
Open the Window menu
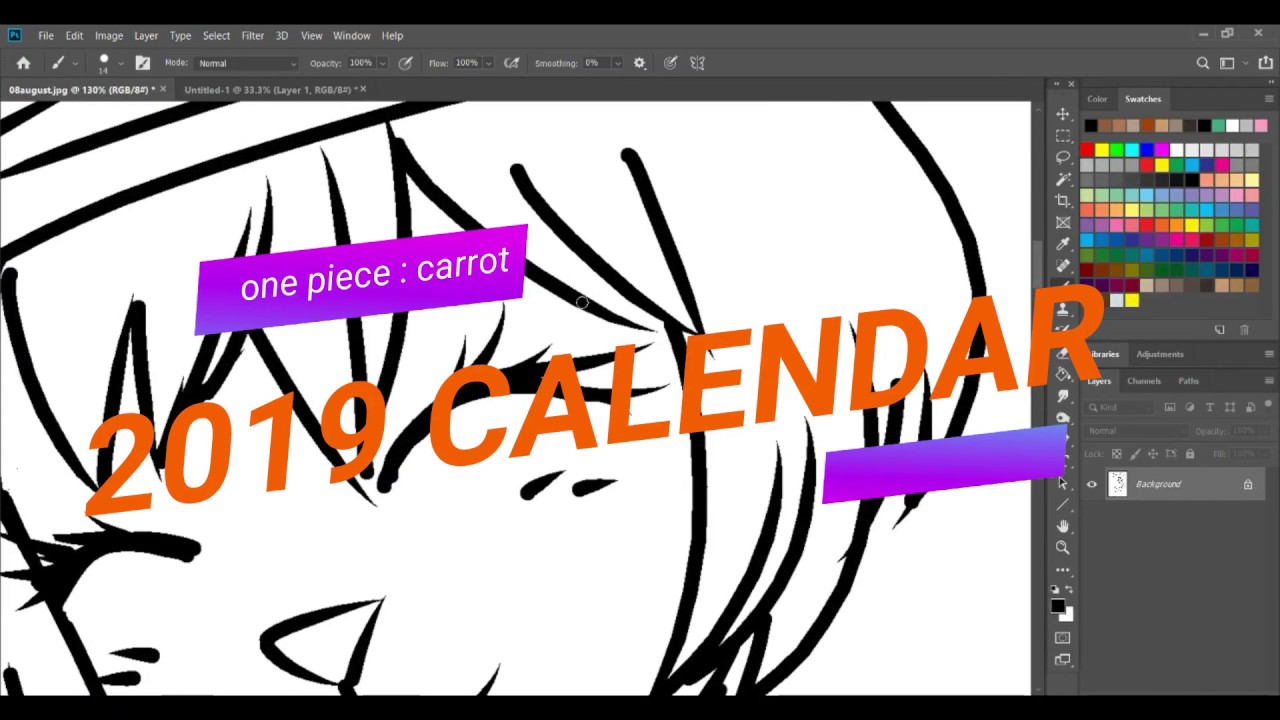click(x=351, y=36)
